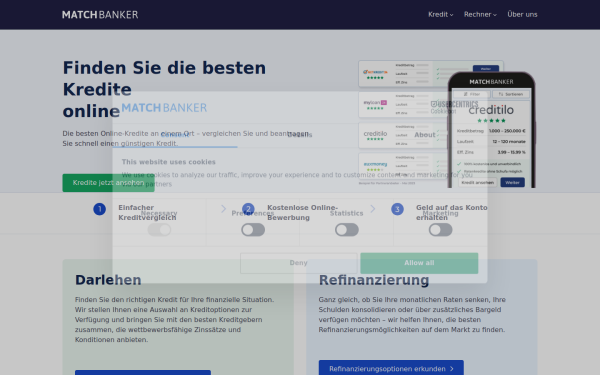Click the arrow icon in Refinanzierungsoptionen erkunden
Screen dimensions: 600x375
pyautogui.click(x=452, y=369)
